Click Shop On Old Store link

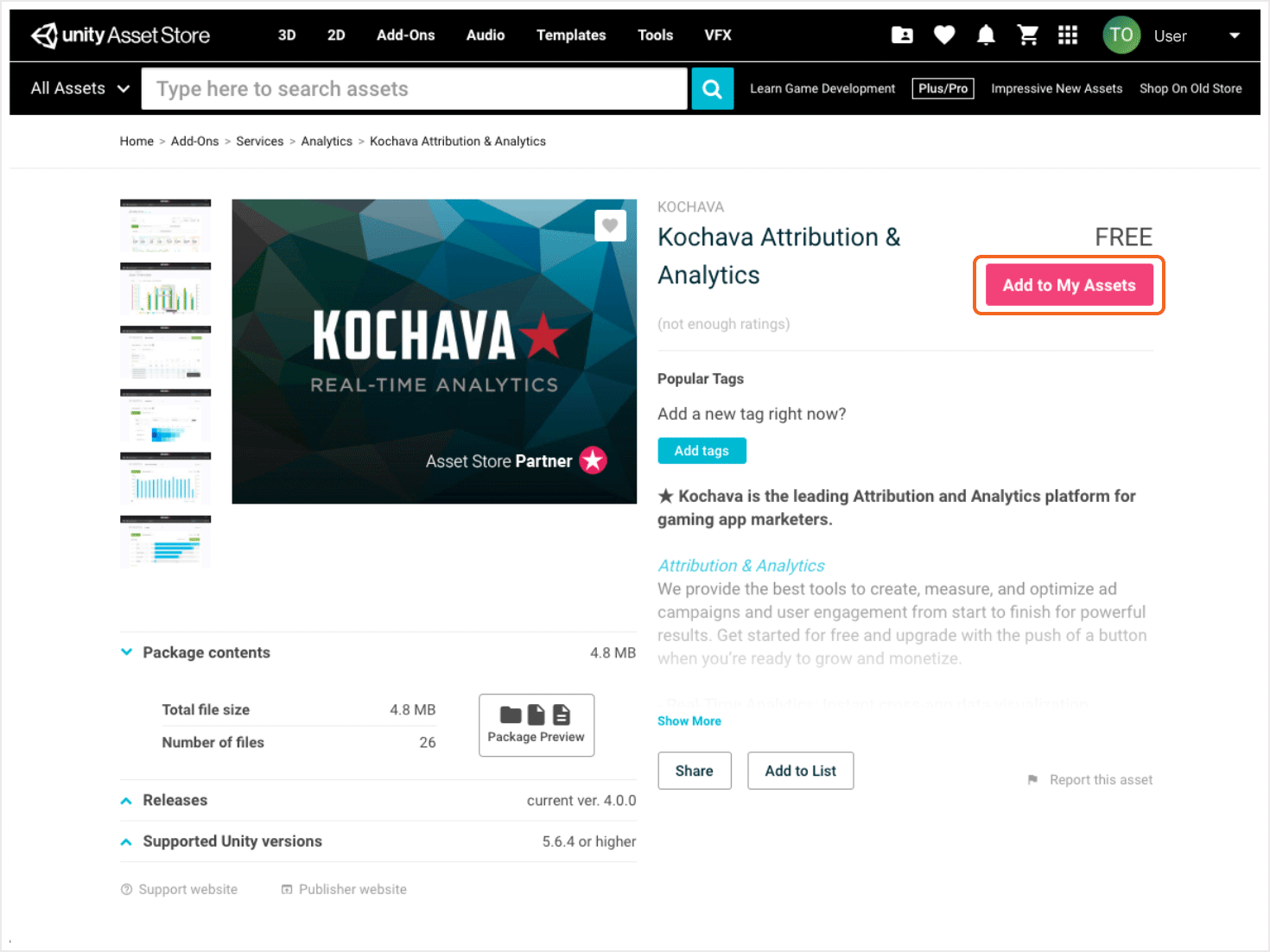[x=1191, y=88]
